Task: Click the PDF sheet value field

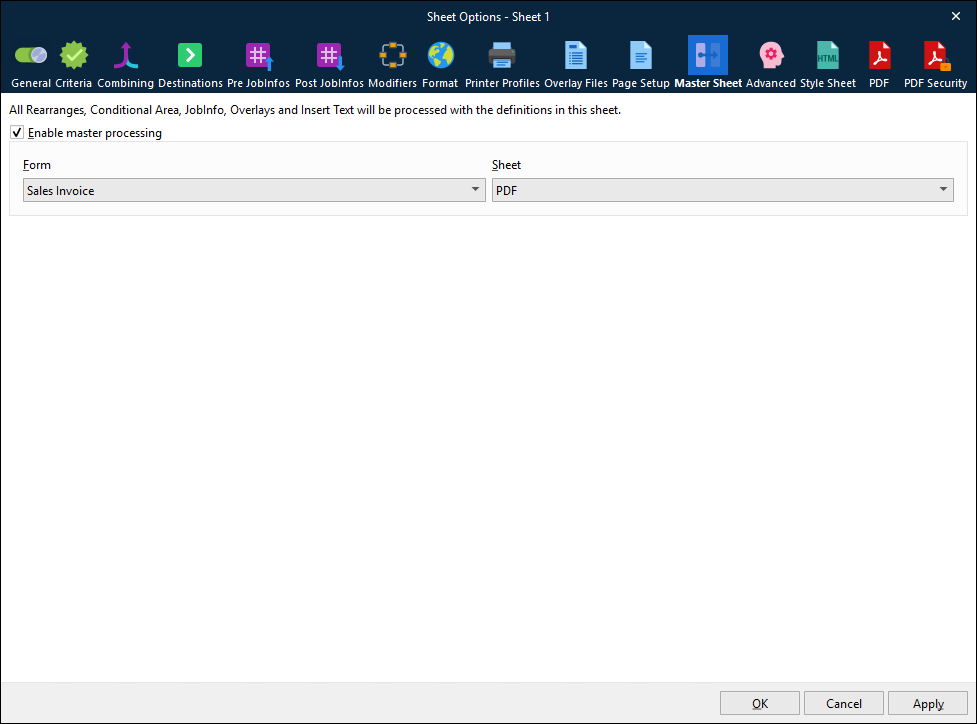Action: 723,190
